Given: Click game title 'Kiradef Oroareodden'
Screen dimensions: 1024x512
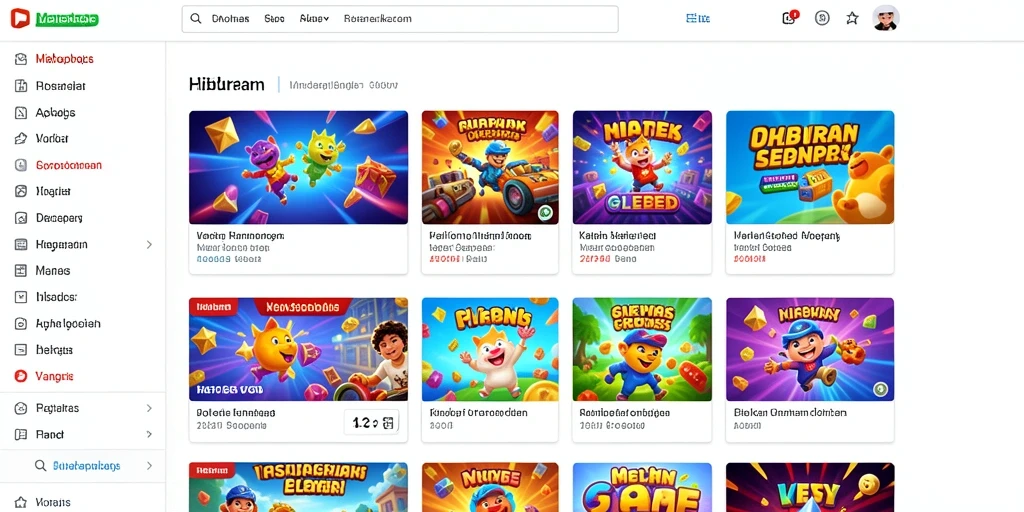Looking at the screenshot, I should [x=478, y=413].
